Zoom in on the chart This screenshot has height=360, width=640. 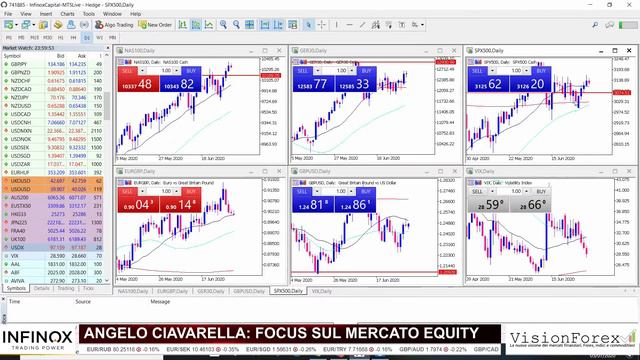tap(223, 25)
